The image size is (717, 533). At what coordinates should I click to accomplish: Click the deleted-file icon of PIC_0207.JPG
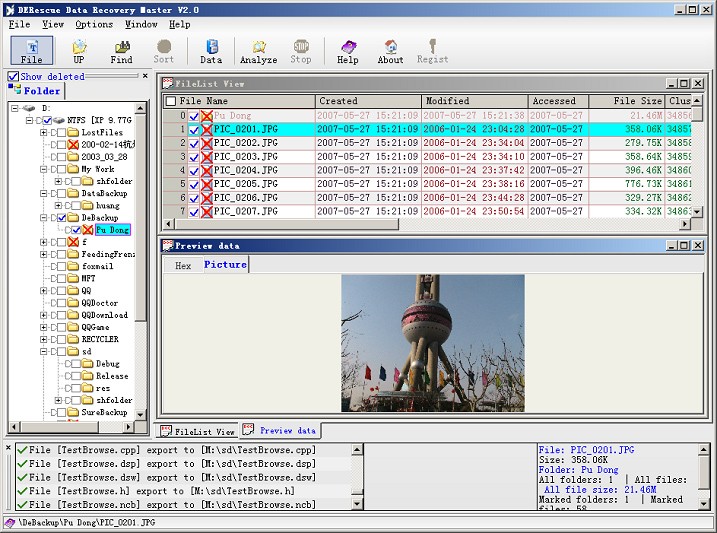(207, 212)
